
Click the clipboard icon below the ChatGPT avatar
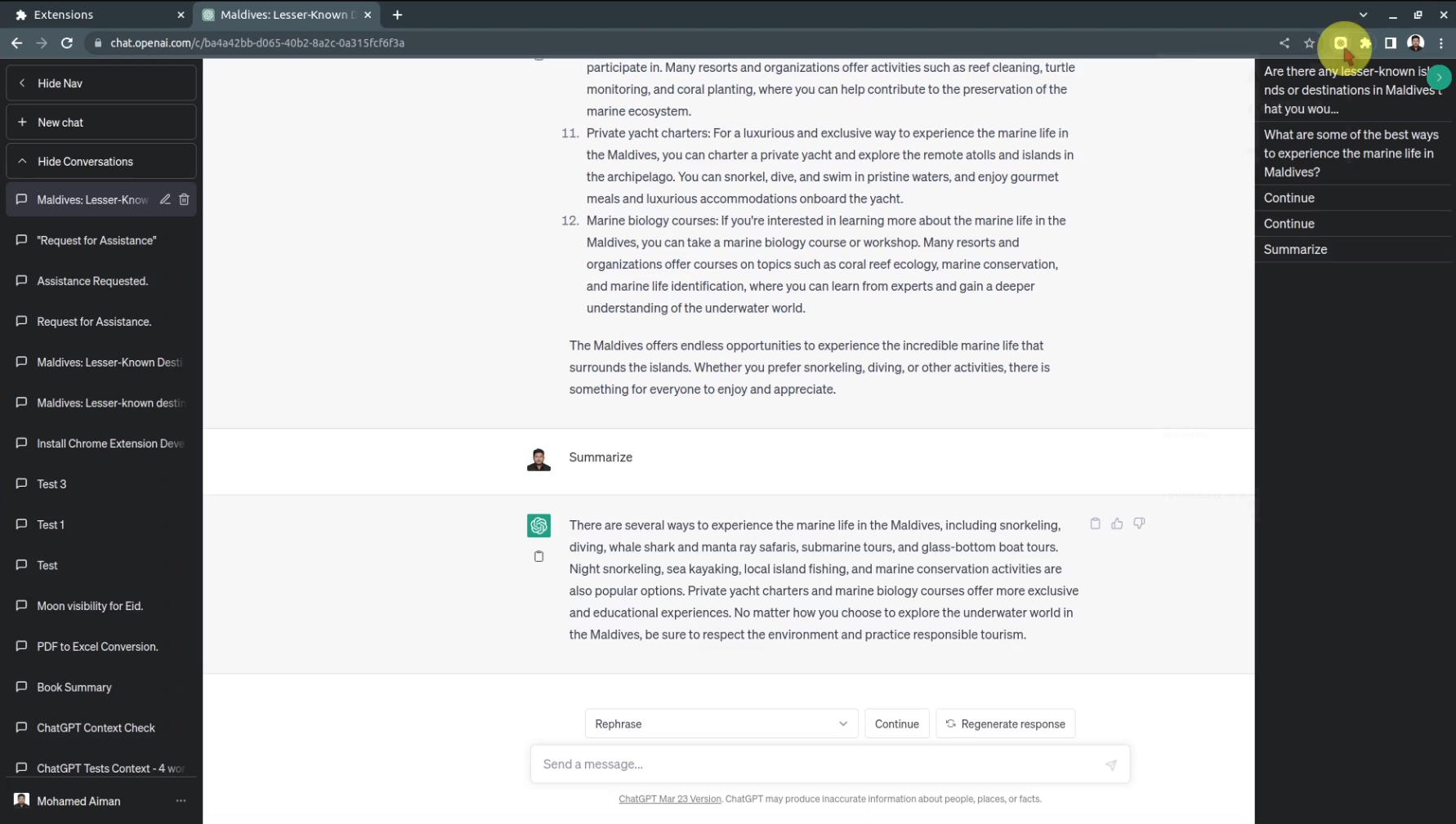538,556
